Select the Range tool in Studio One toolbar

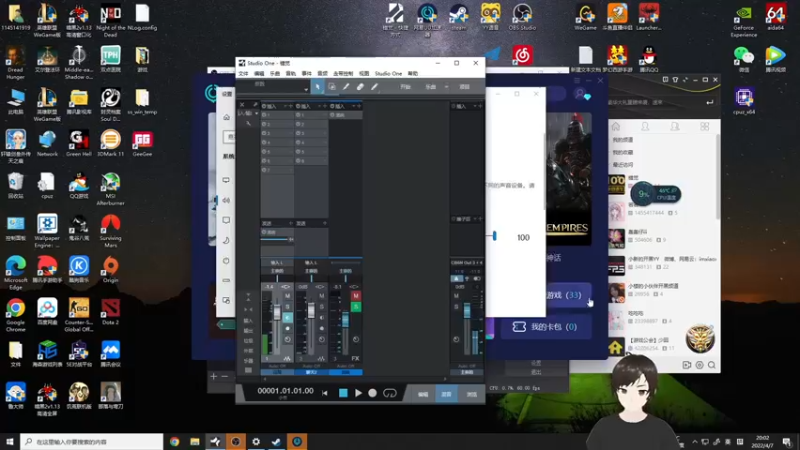(x=332, y=87)
